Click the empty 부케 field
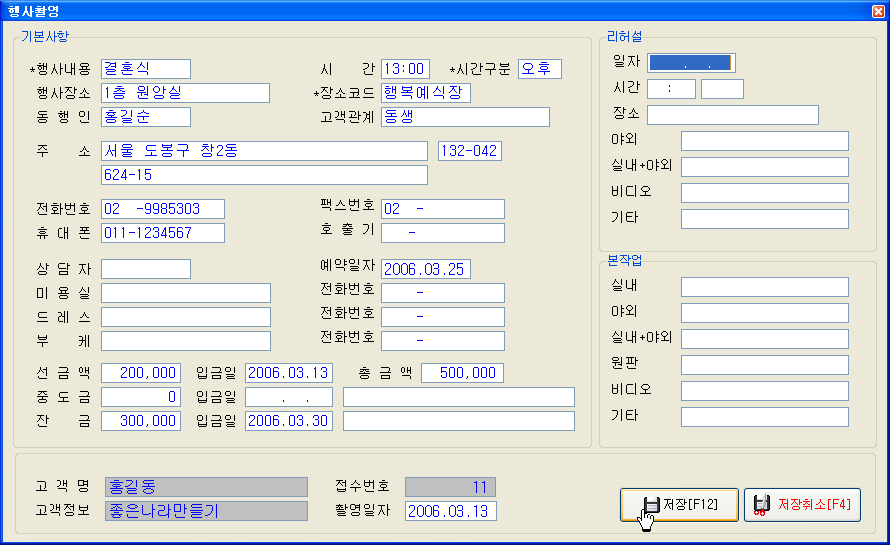890x545 pixels. [x=186, y=341]
